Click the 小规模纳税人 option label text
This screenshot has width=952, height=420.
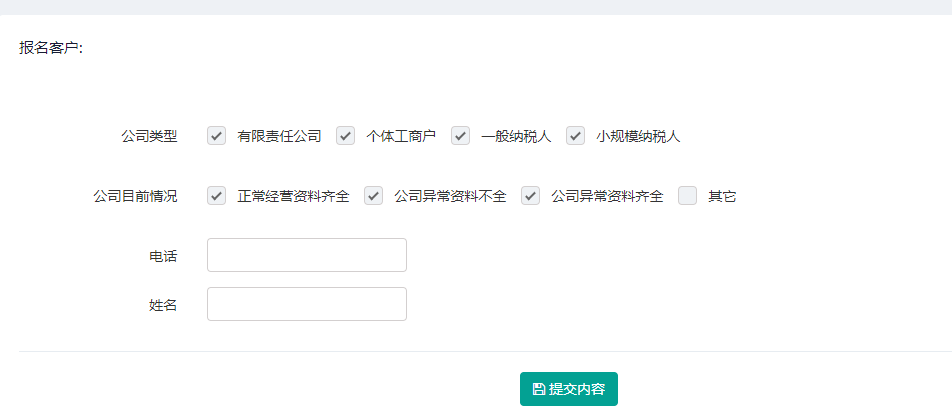pos(638,137)
